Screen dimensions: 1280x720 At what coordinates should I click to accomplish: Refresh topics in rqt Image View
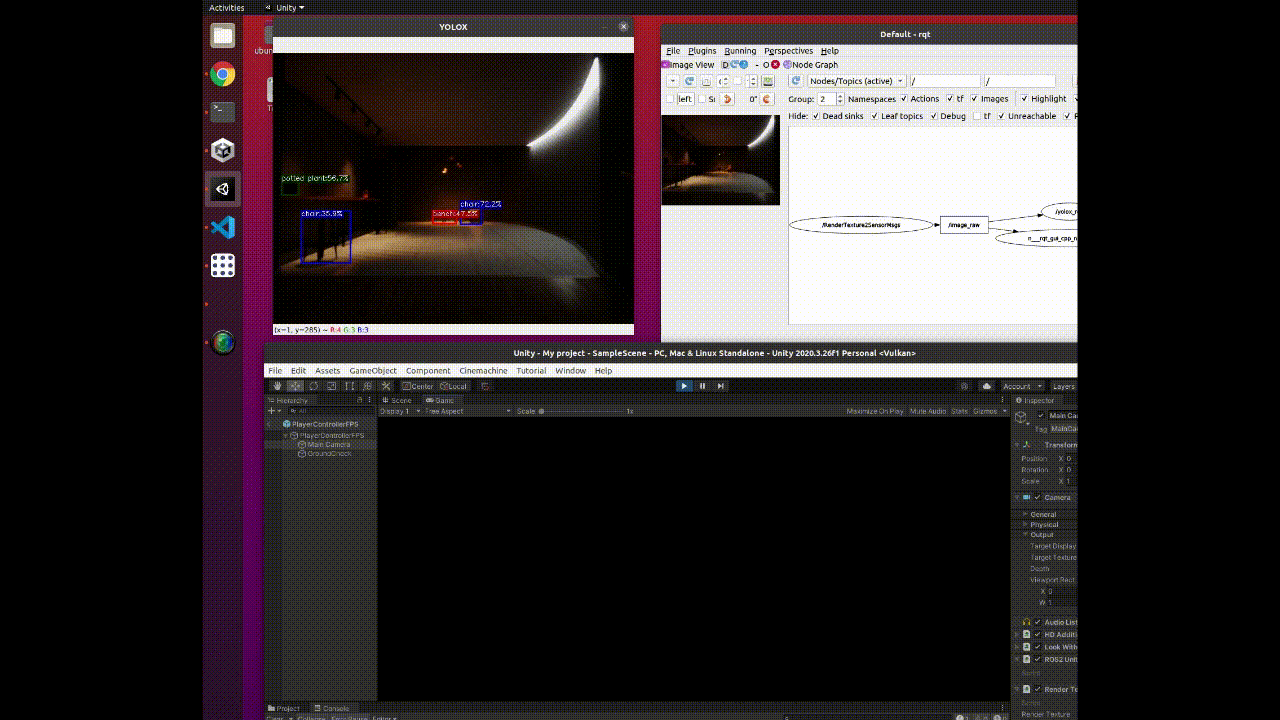pos(689,81)
